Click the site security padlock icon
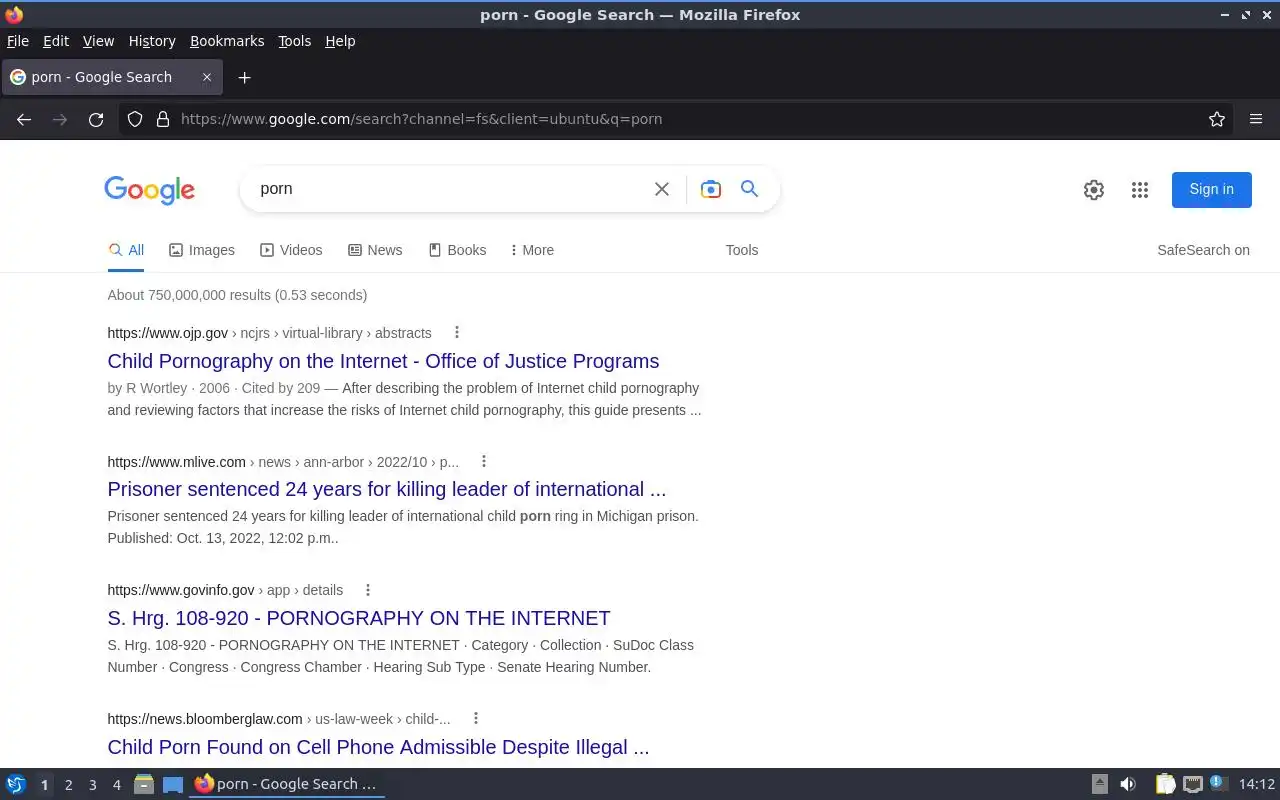 point(163,119)
